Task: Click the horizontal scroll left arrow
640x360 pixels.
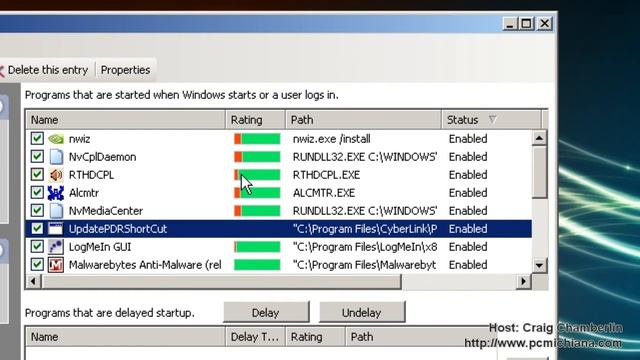Action: pyautogui.click(x=33, y=281)
